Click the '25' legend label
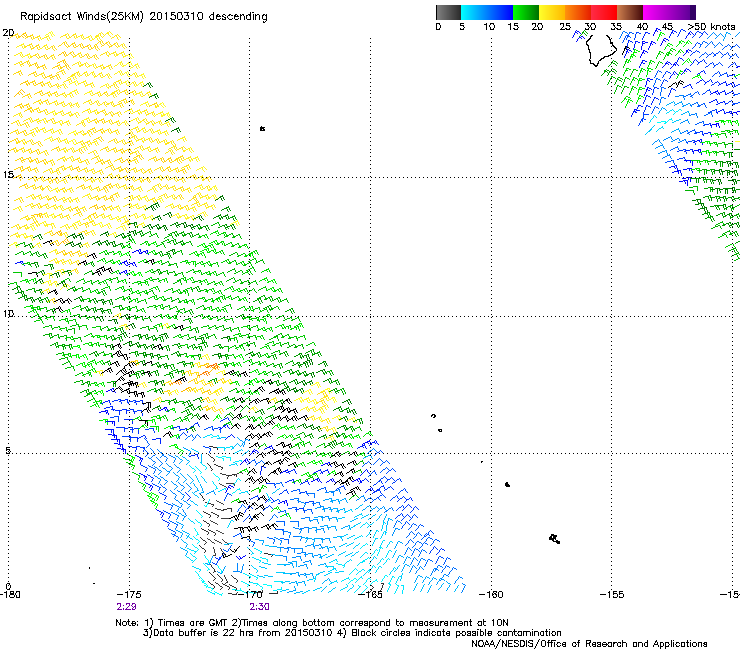 click(565, 27)
